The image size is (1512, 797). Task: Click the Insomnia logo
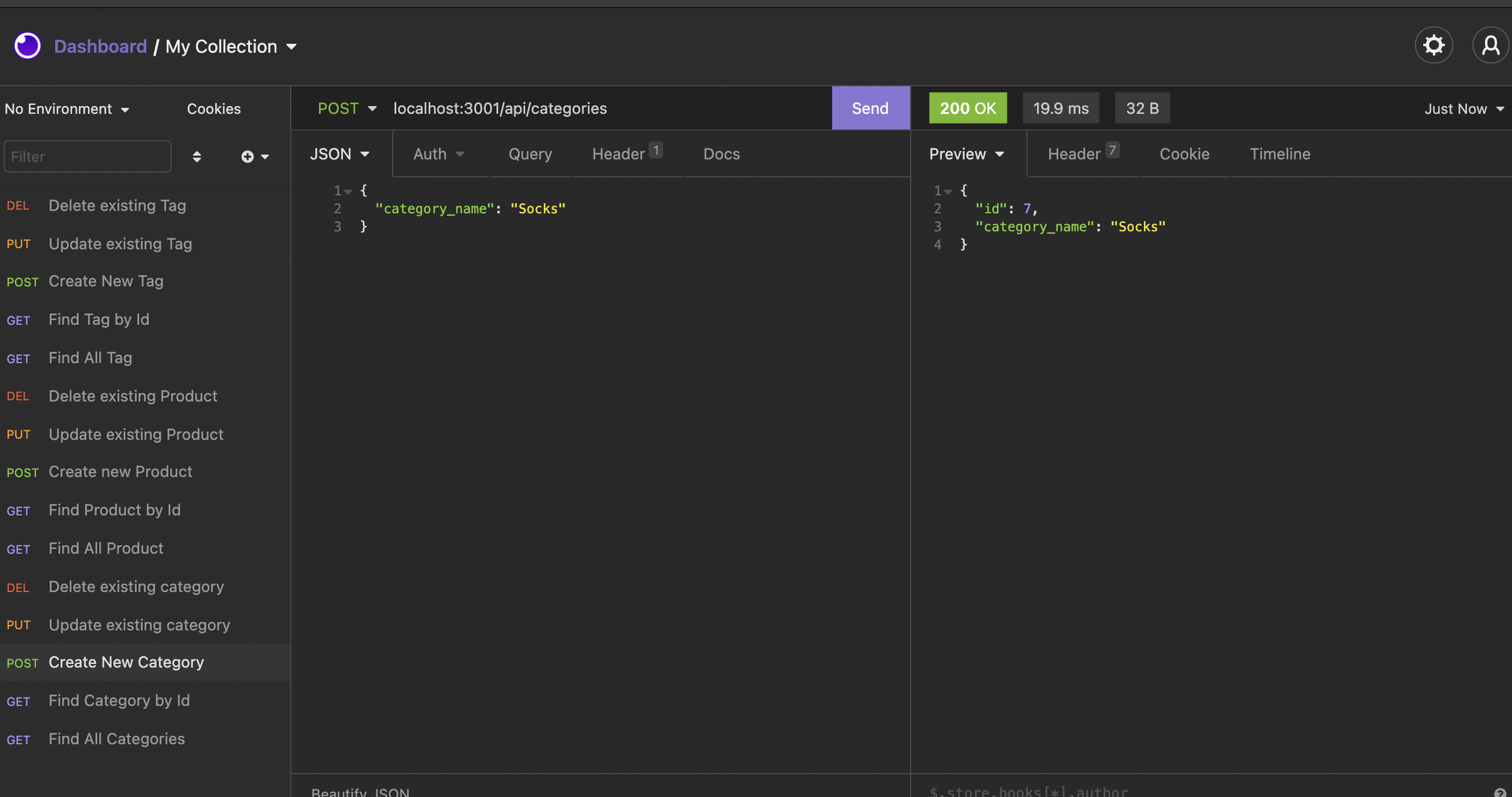pyautogui.click(x=27, y=45)
